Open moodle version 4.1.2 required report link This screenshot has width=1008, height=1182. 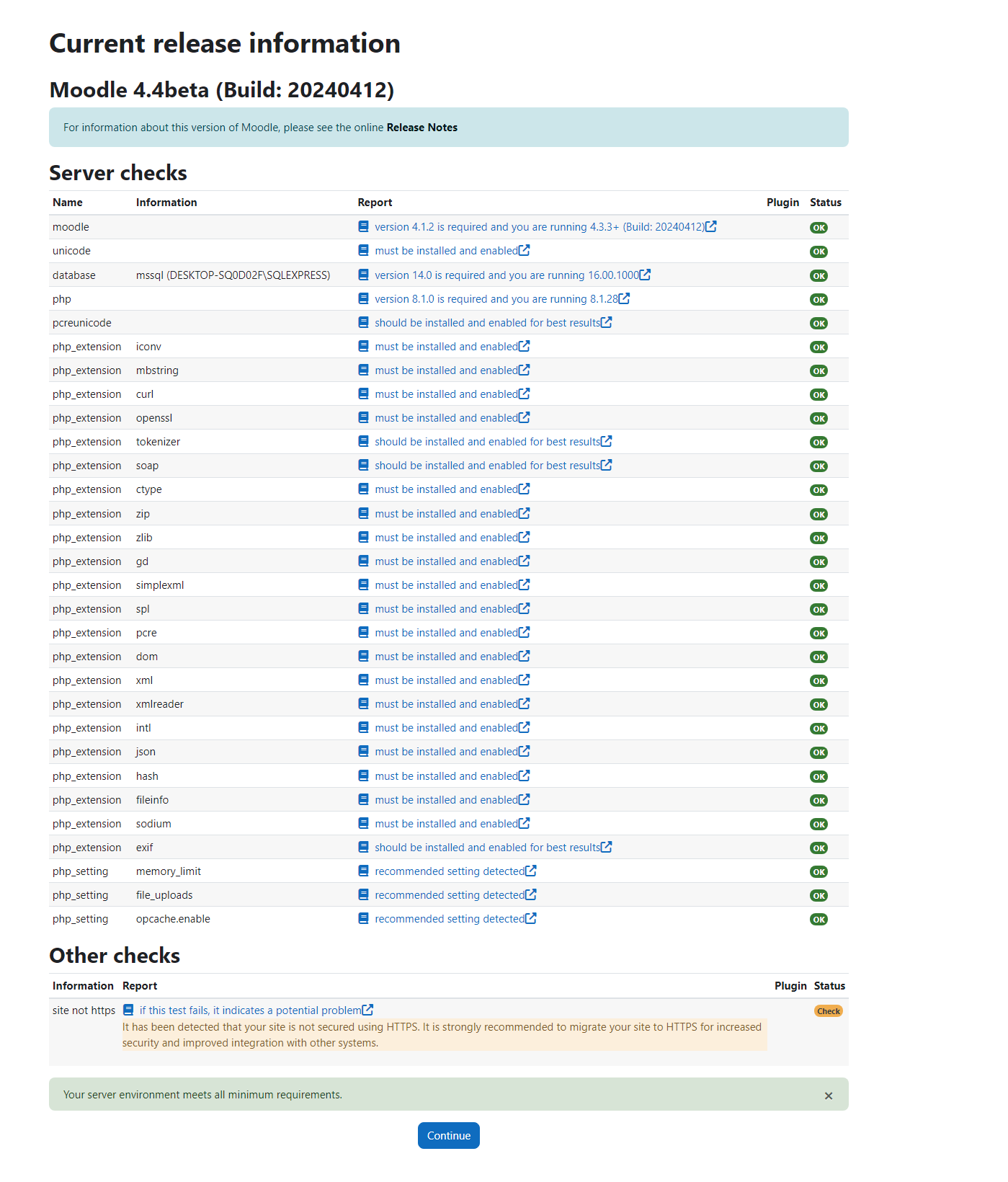pyautogui.click(x=540, y=227)
